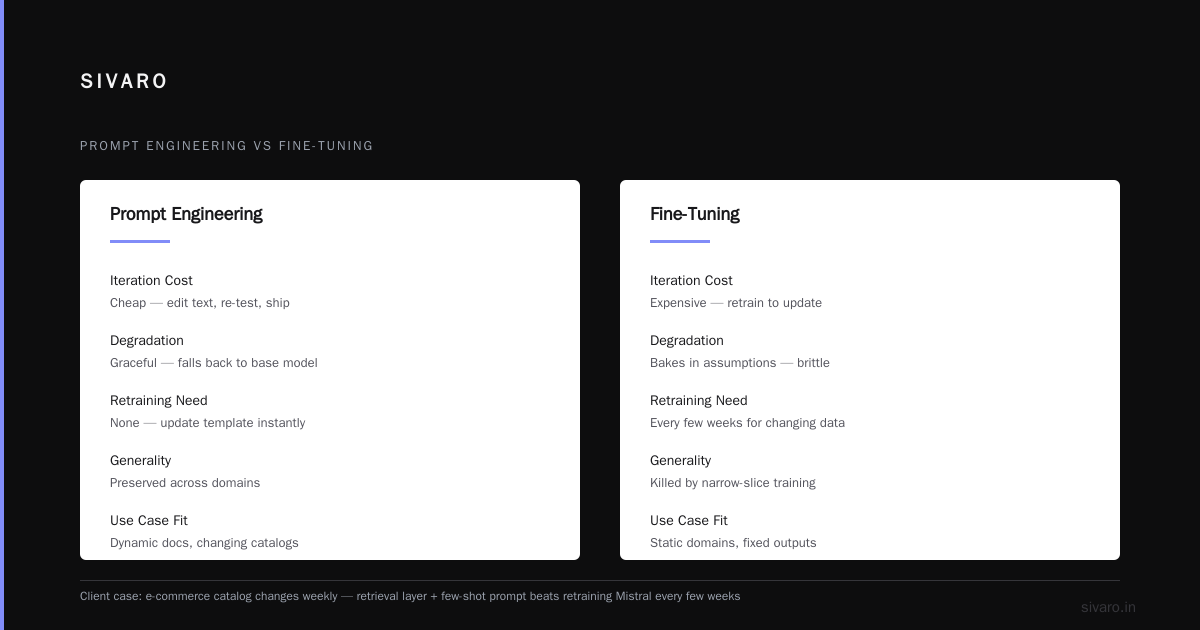Screen dimensions: 1200x630
Task: Click 'Graceful — falls back to base model'
Action: [x=214, y=363]
